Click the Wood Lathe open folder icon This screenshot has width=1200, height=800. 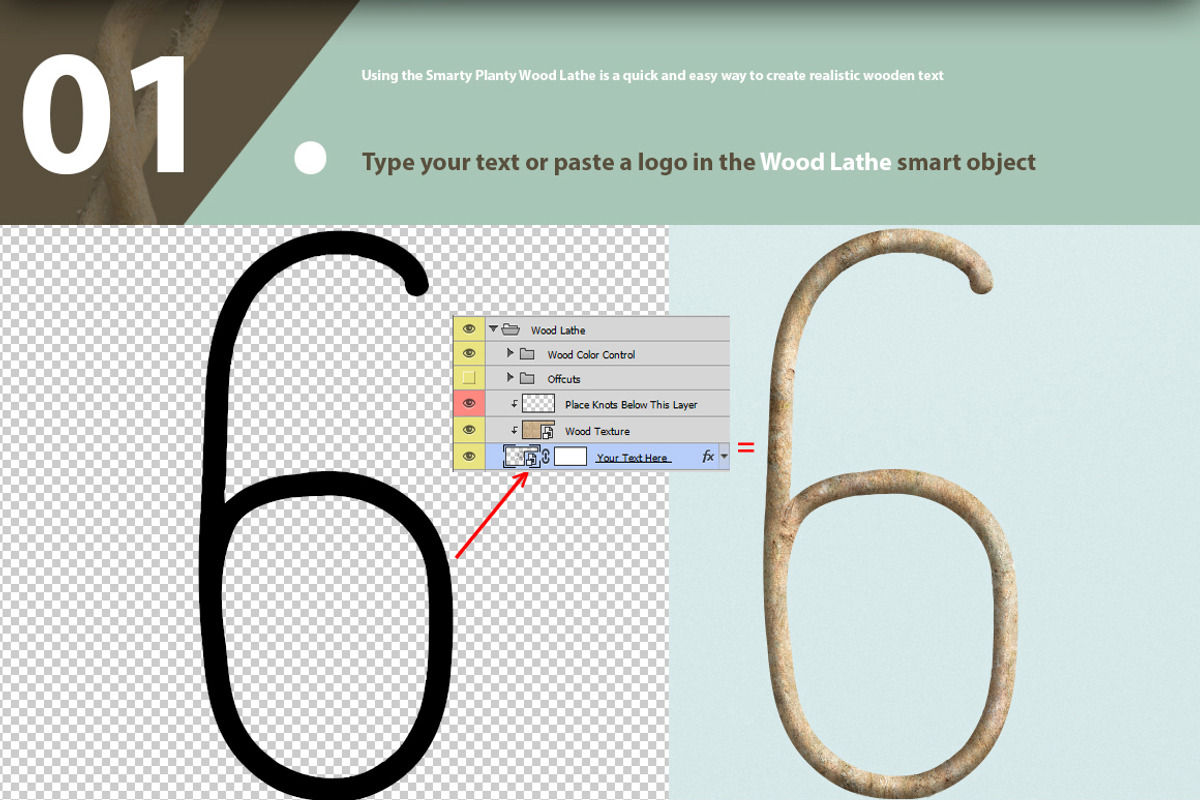510,329
